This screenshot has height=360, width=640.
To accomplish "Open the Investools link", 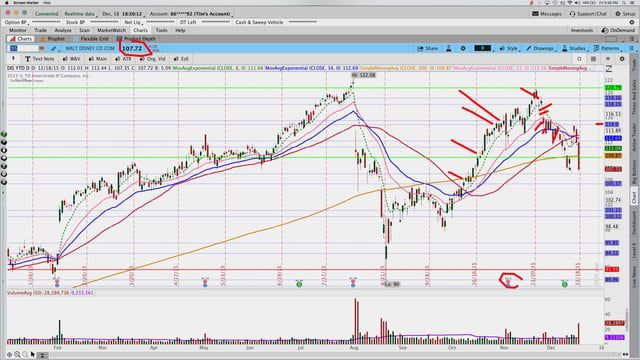I will point(582,30).
